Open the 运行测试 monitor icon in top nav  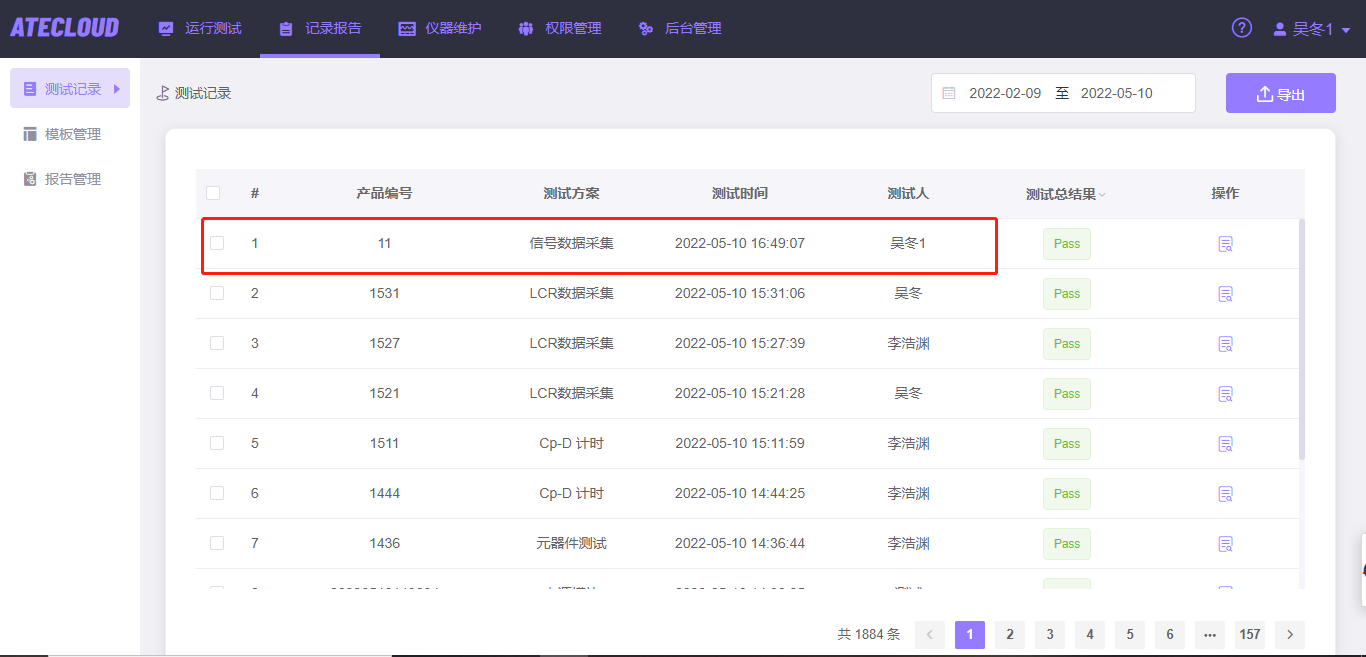click(x=165, y=28)
